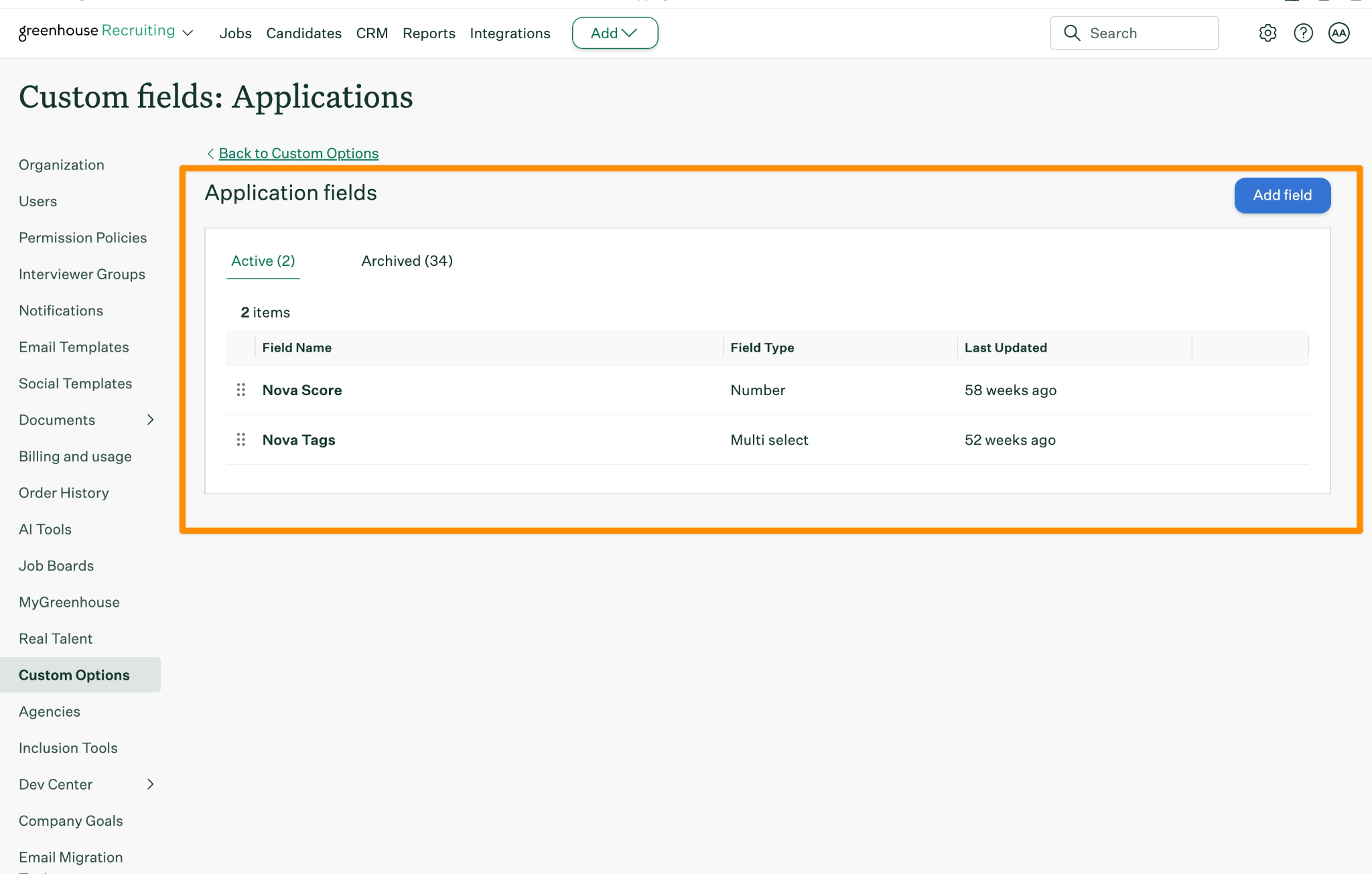Click the greenhouse Recruiting logo
This screenshot has width=1372, height=874.
[96, 31]
